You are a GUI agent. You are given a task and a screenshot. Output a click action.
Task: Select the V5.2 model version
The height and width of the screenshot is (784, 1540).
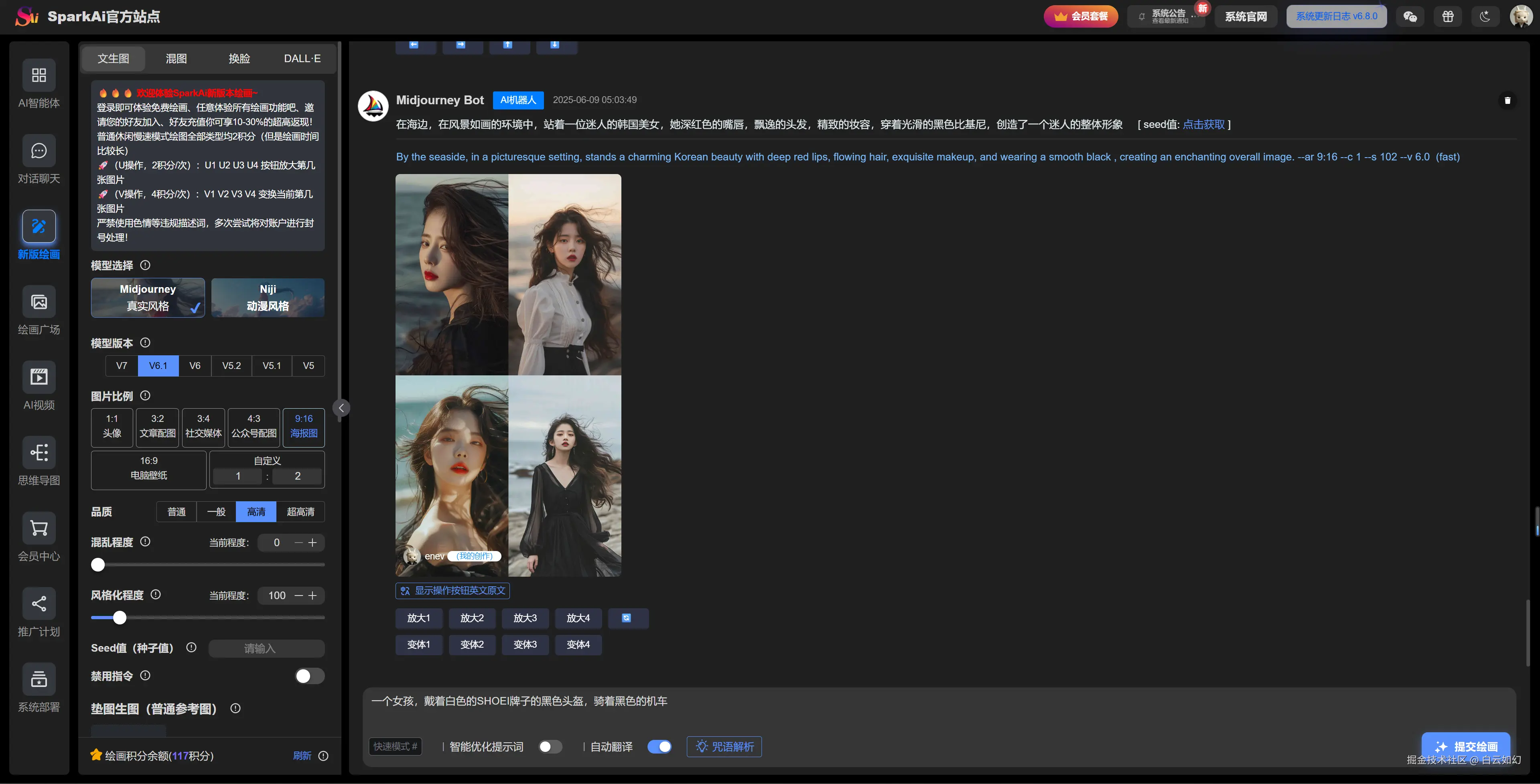point(231,365)
